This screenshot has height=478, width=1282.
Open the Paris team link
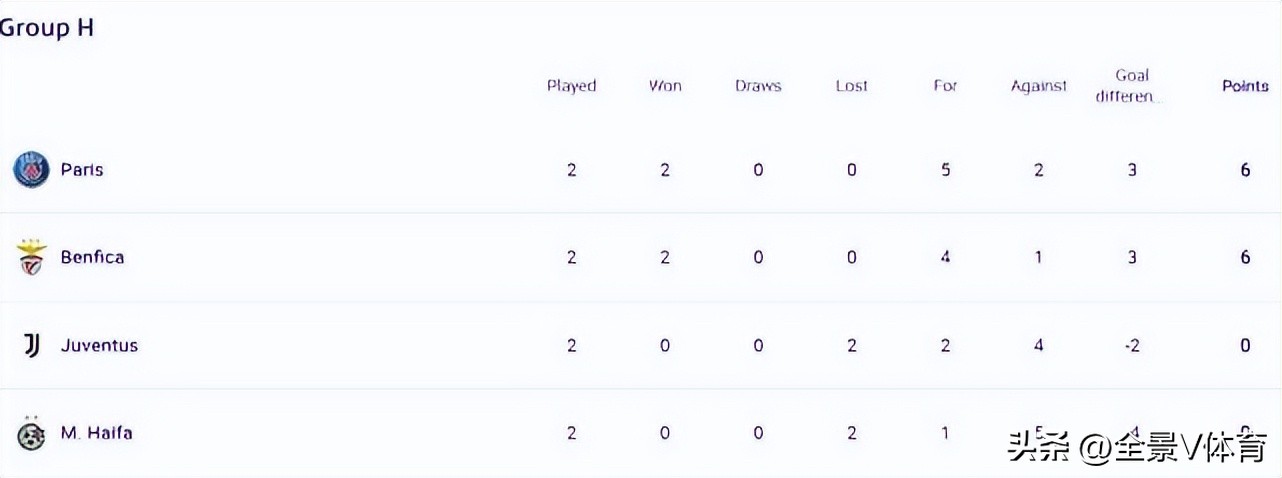pyautogui.click(x=82, y=170)
